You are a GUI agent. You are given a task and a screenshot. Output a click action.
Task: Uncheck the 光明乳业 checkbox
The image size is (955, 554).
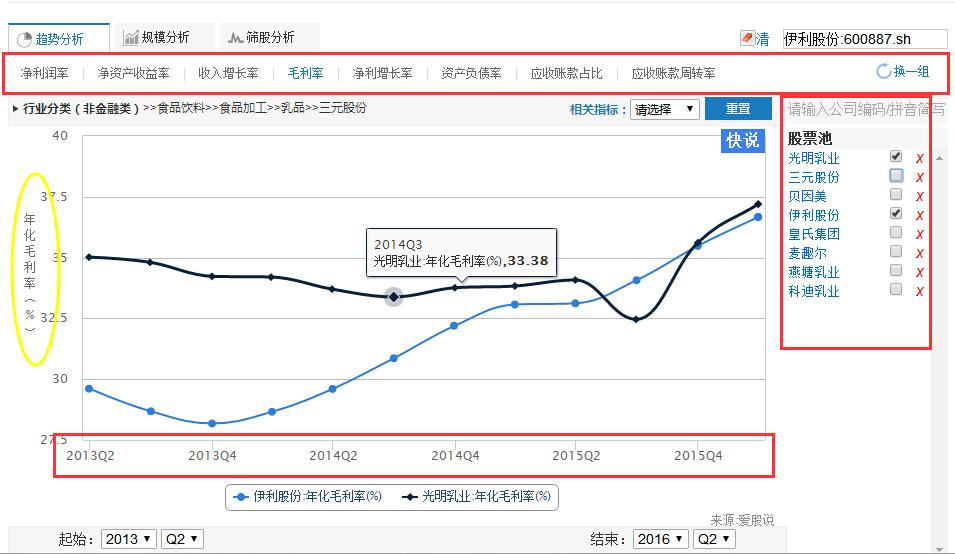[x=895, y=156]
